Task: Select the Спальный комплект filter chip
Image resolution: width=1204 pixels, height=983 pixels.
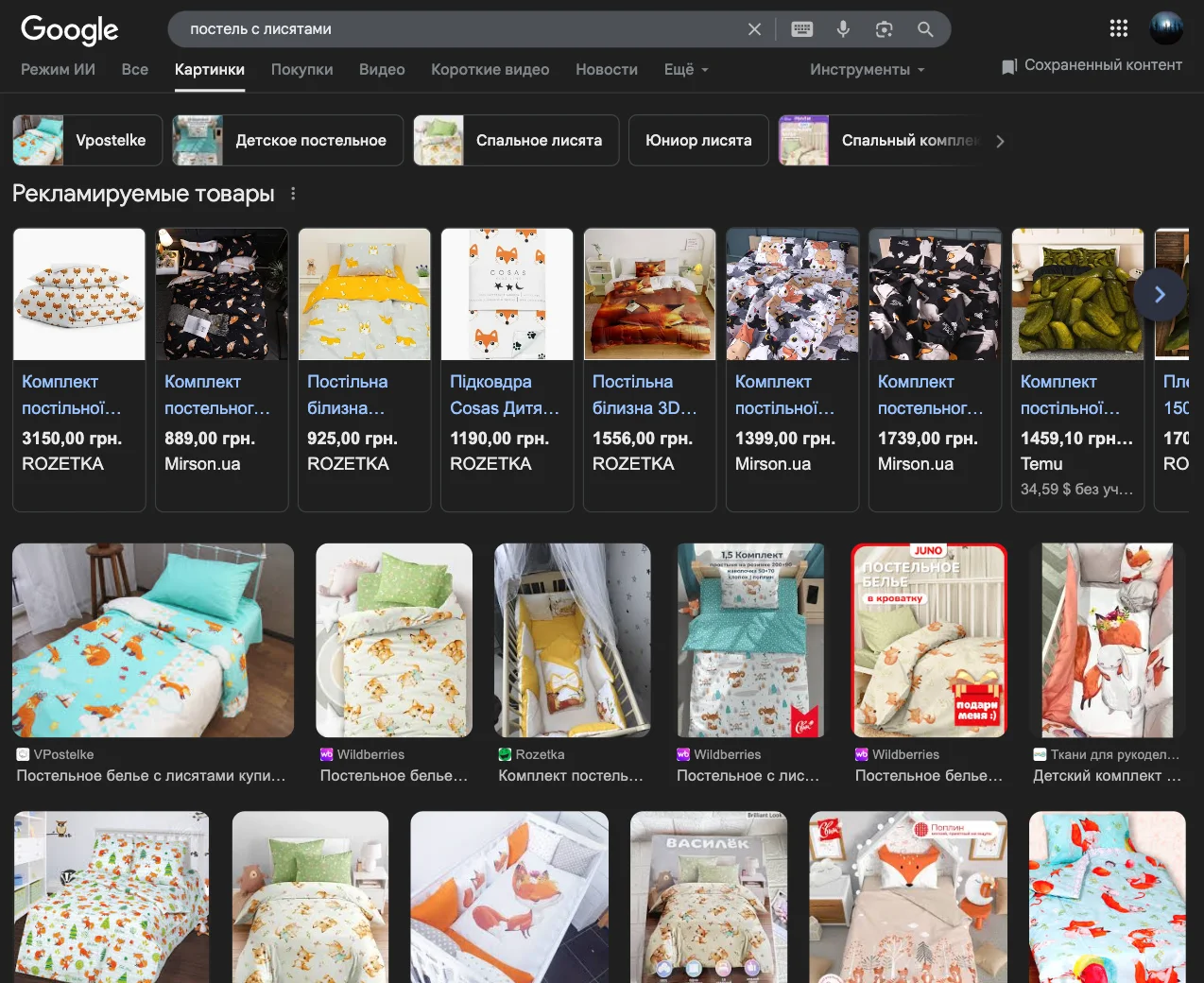Action: coord(882,141)
